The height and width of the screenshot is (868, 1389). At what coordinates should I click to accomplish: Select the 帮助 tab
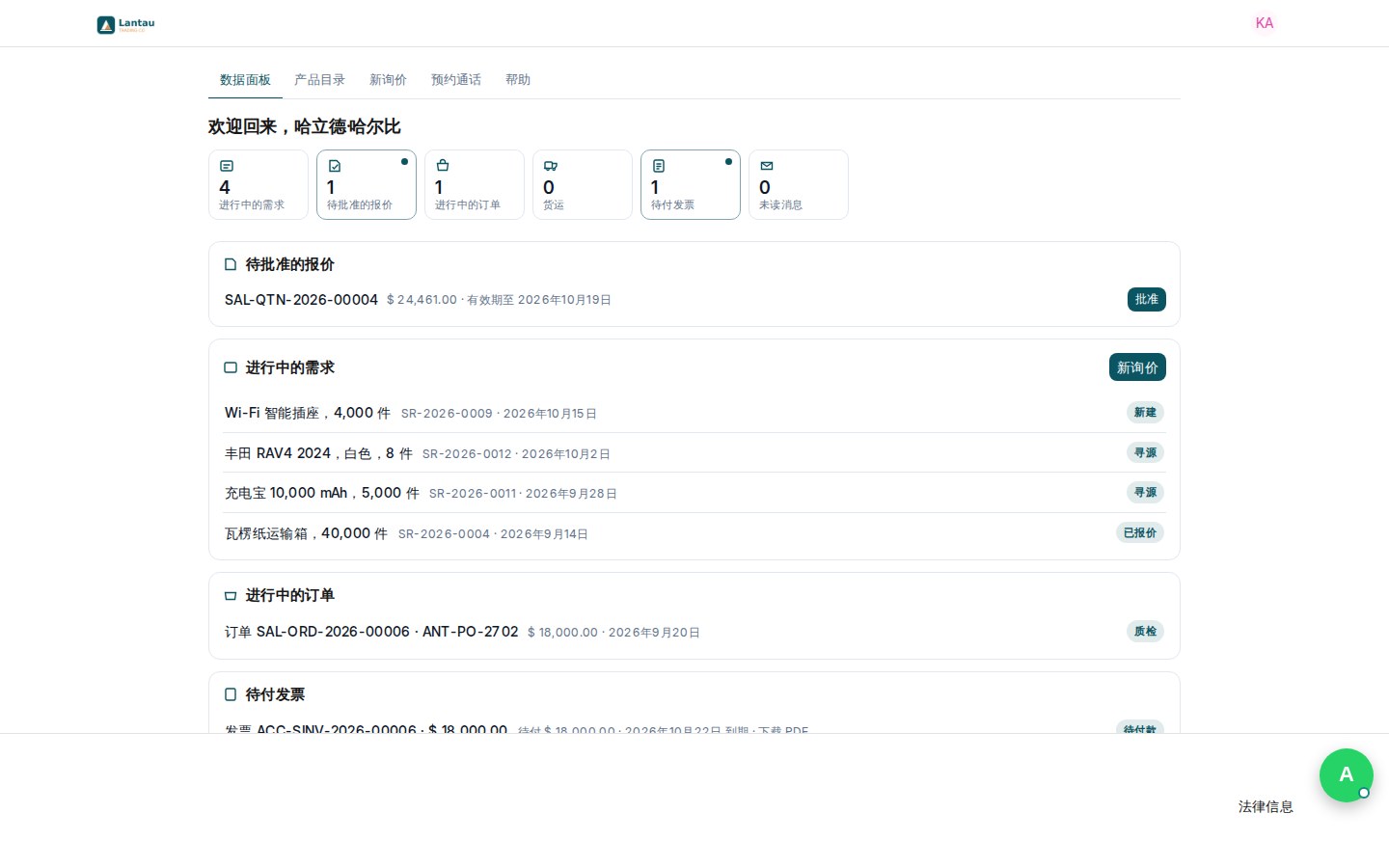pyautogui.click(x=518, y=80)
